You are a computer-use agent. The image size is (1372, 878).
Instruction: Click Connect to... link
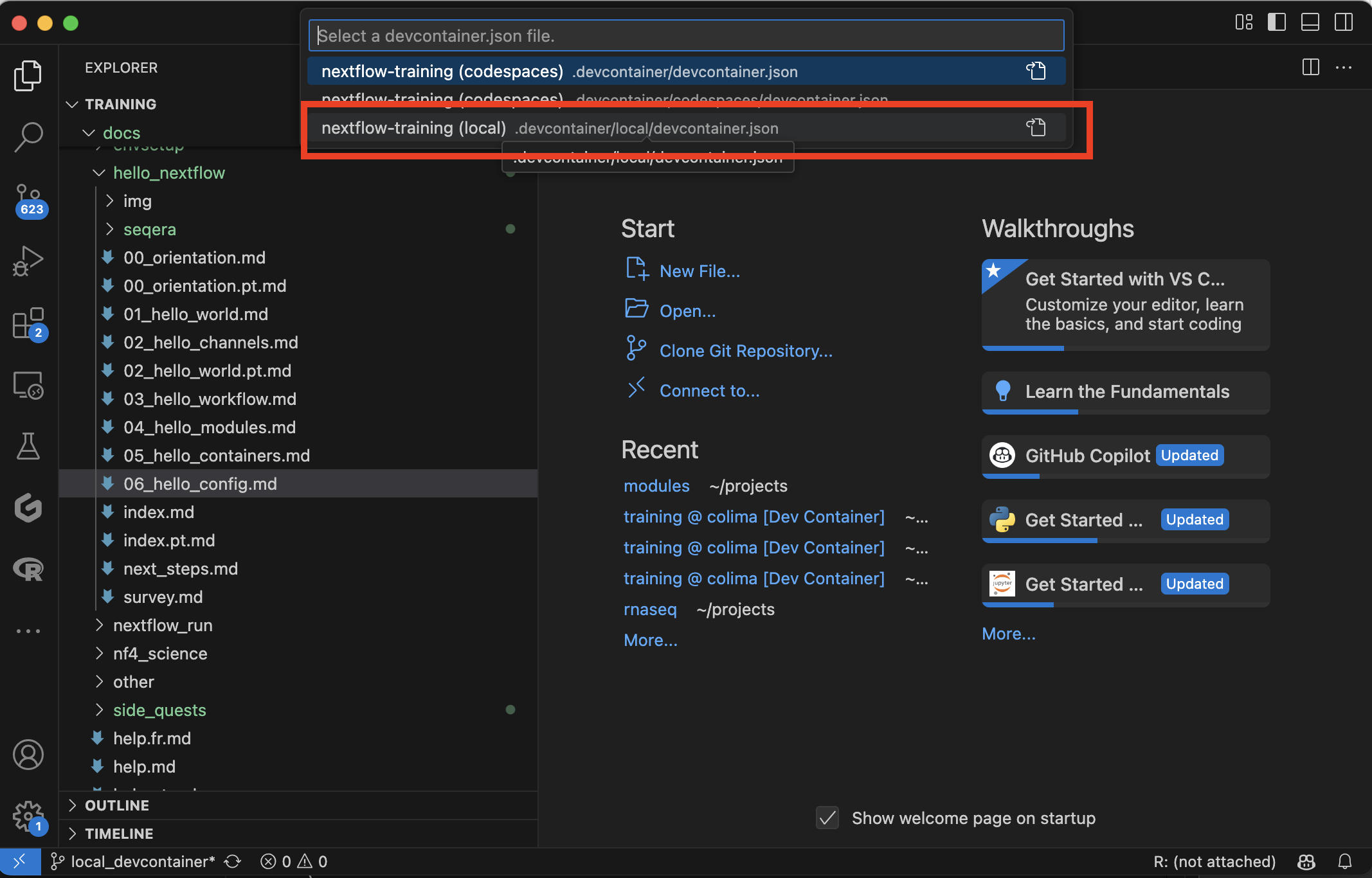(709, 390)
